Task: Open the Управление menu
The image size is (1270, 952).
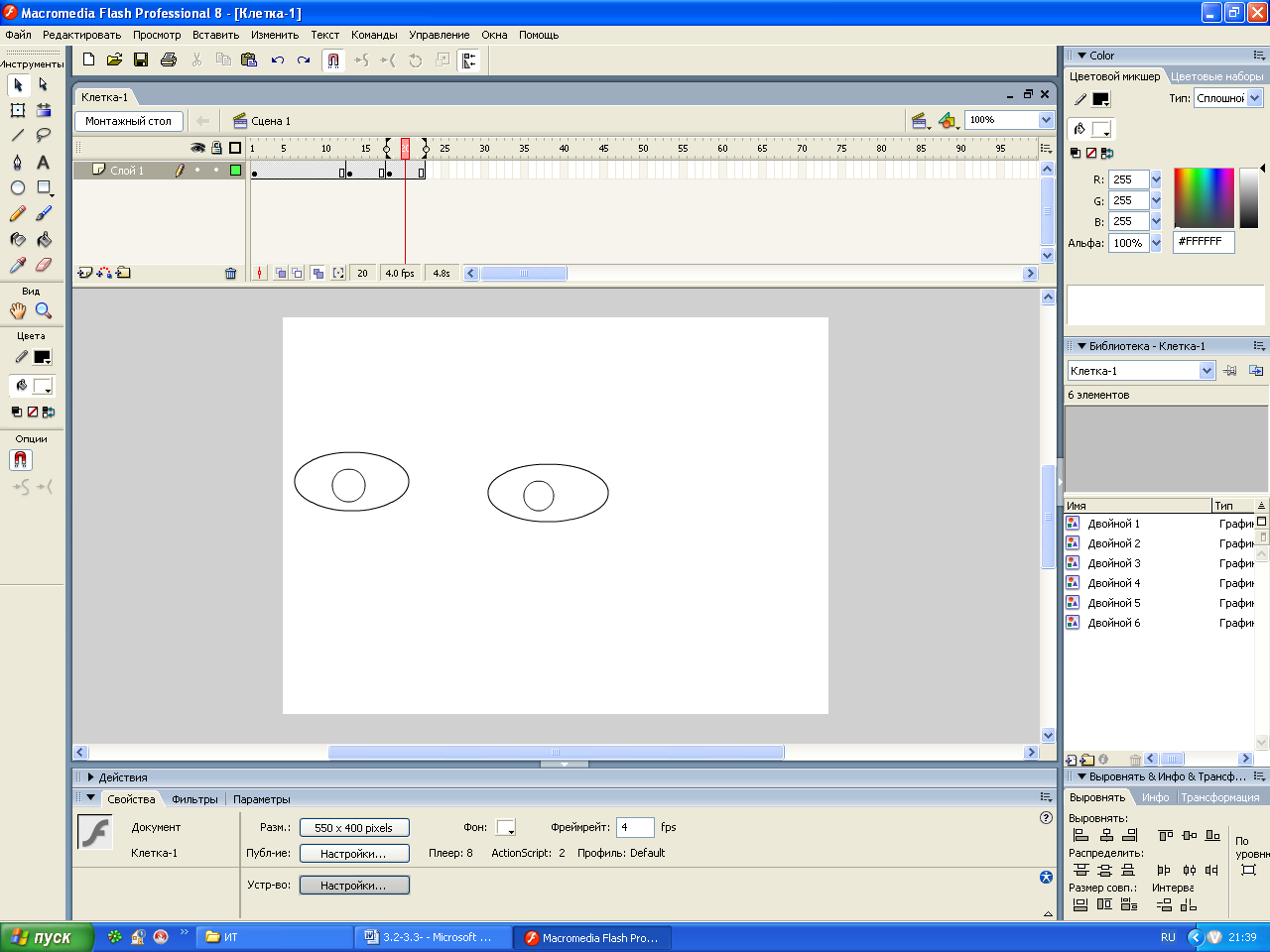Action: pos(440,35)
